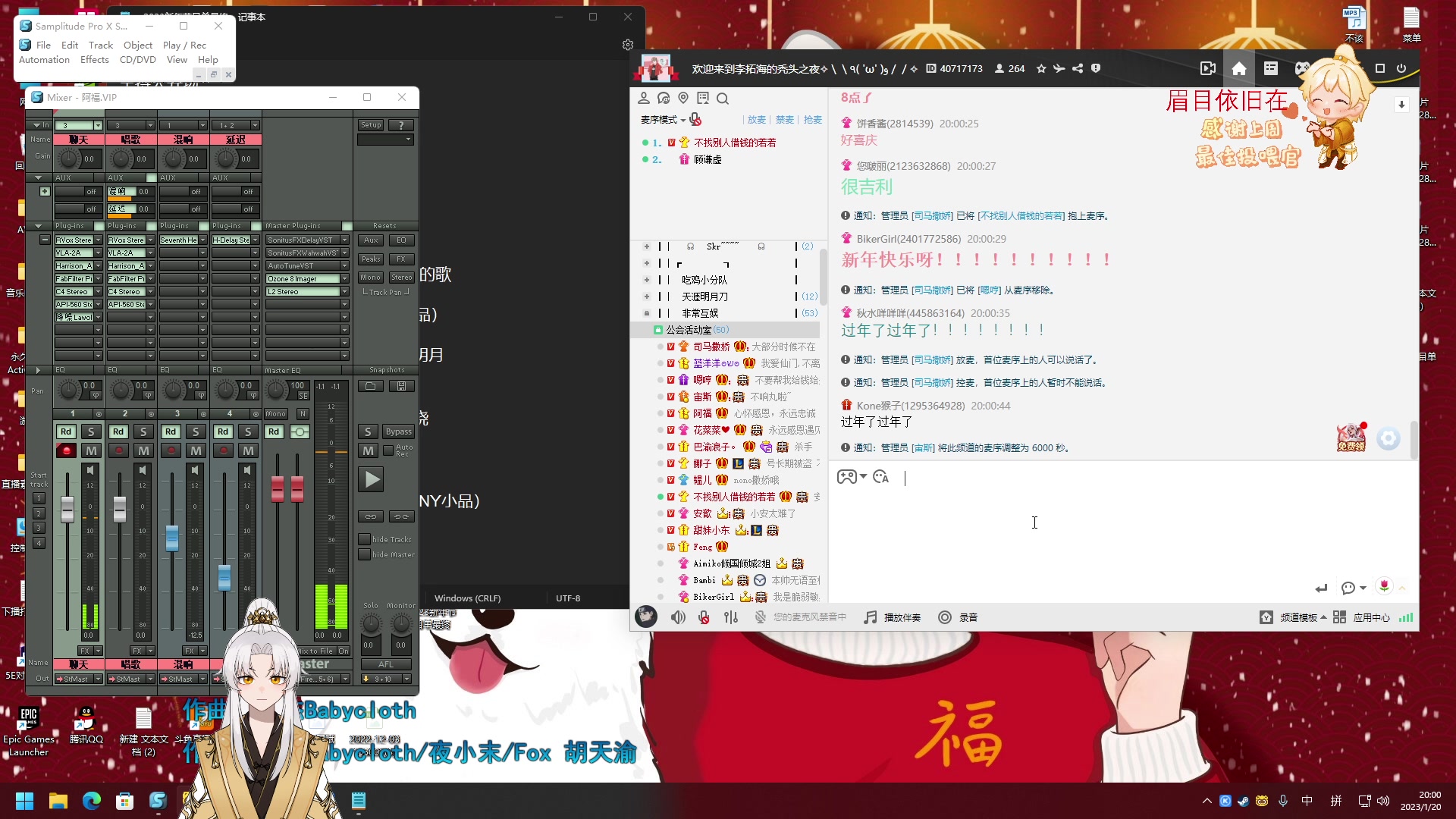Expand the 吃鸡小分队 channel group
Viewport: 1456px width, 819px height.
[647, 280]
